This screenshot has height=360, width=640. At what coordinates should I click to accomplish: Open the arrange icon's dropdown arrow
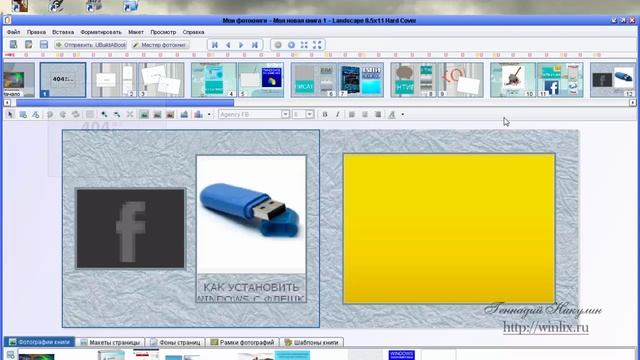209,115
